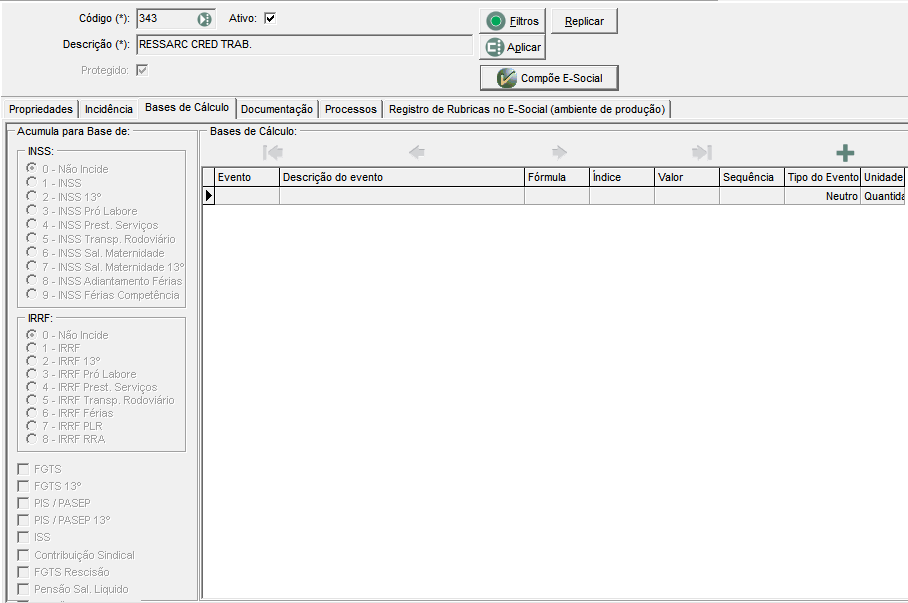This screenshot has height=603, width=908.
Task: Click the Valor column header
Action: click(x=687, y=177)
